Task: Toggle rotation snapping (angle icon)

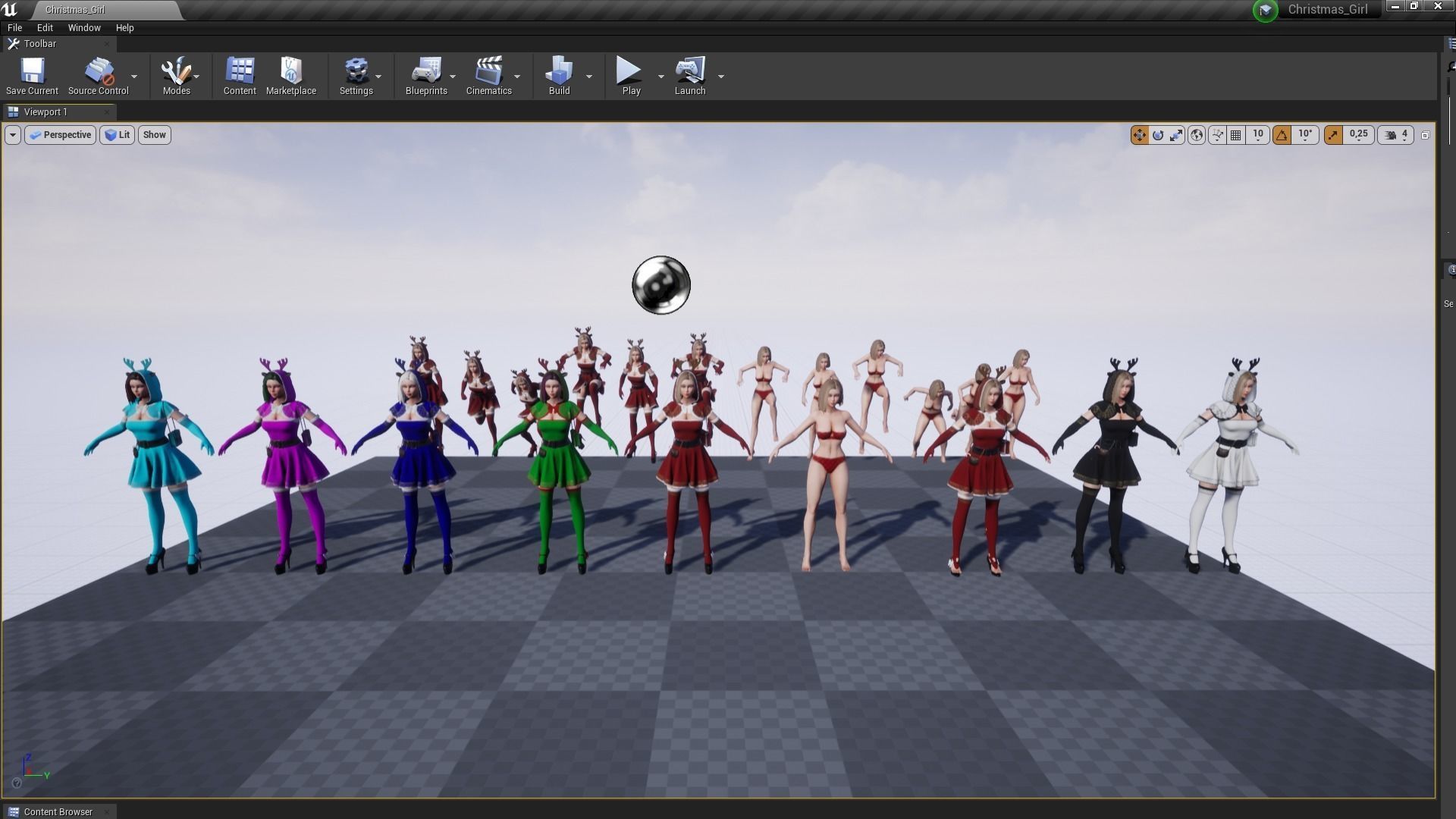Action: (x=1282, y=135)
